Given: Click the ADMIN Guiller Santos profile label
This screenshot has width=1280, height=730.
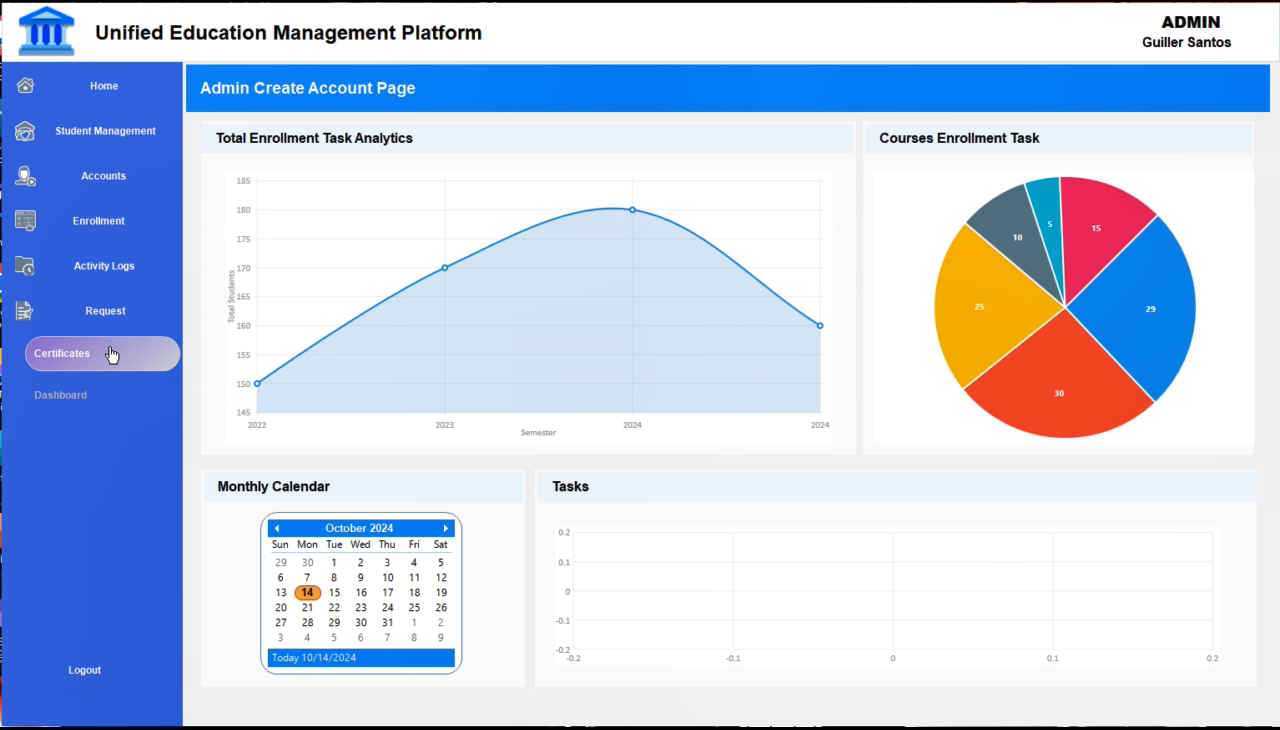Looking at the screenshot, I should (x=1187, y=31).
